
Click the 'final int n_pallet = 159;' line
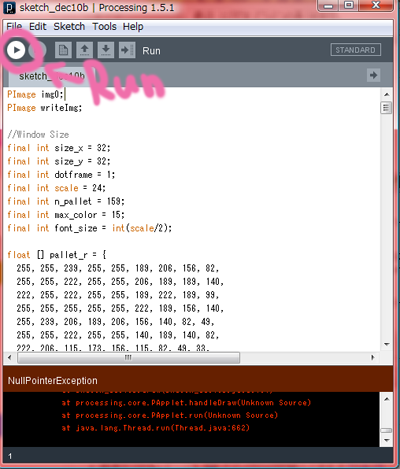click(66, 201)
